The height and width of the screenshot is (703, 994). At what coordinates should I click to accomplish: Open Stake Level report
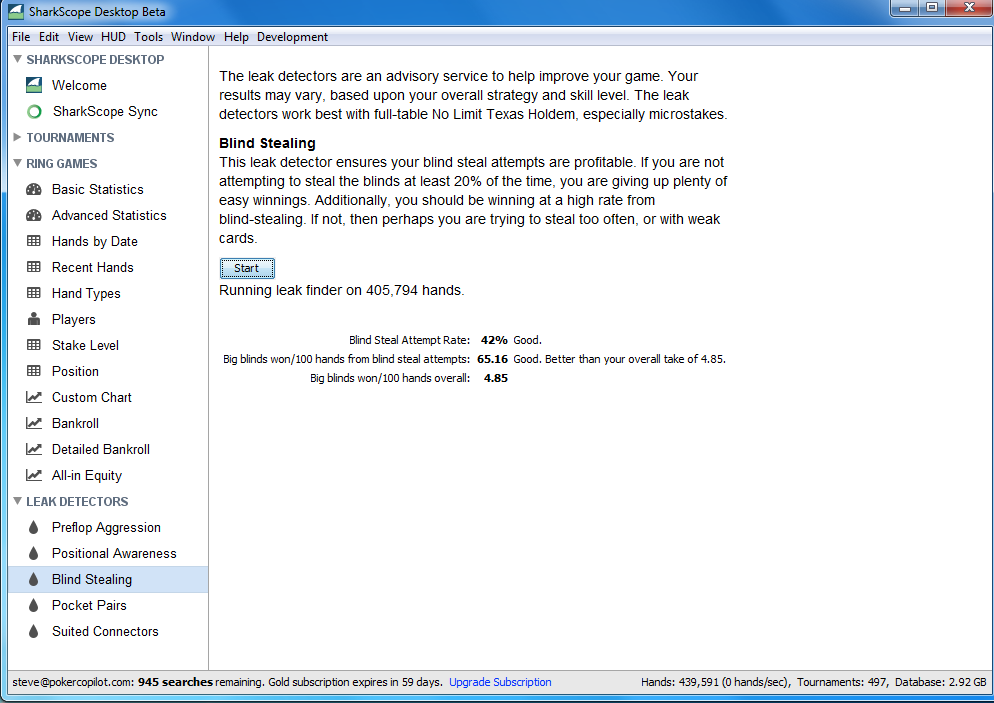tap(85, 345)
